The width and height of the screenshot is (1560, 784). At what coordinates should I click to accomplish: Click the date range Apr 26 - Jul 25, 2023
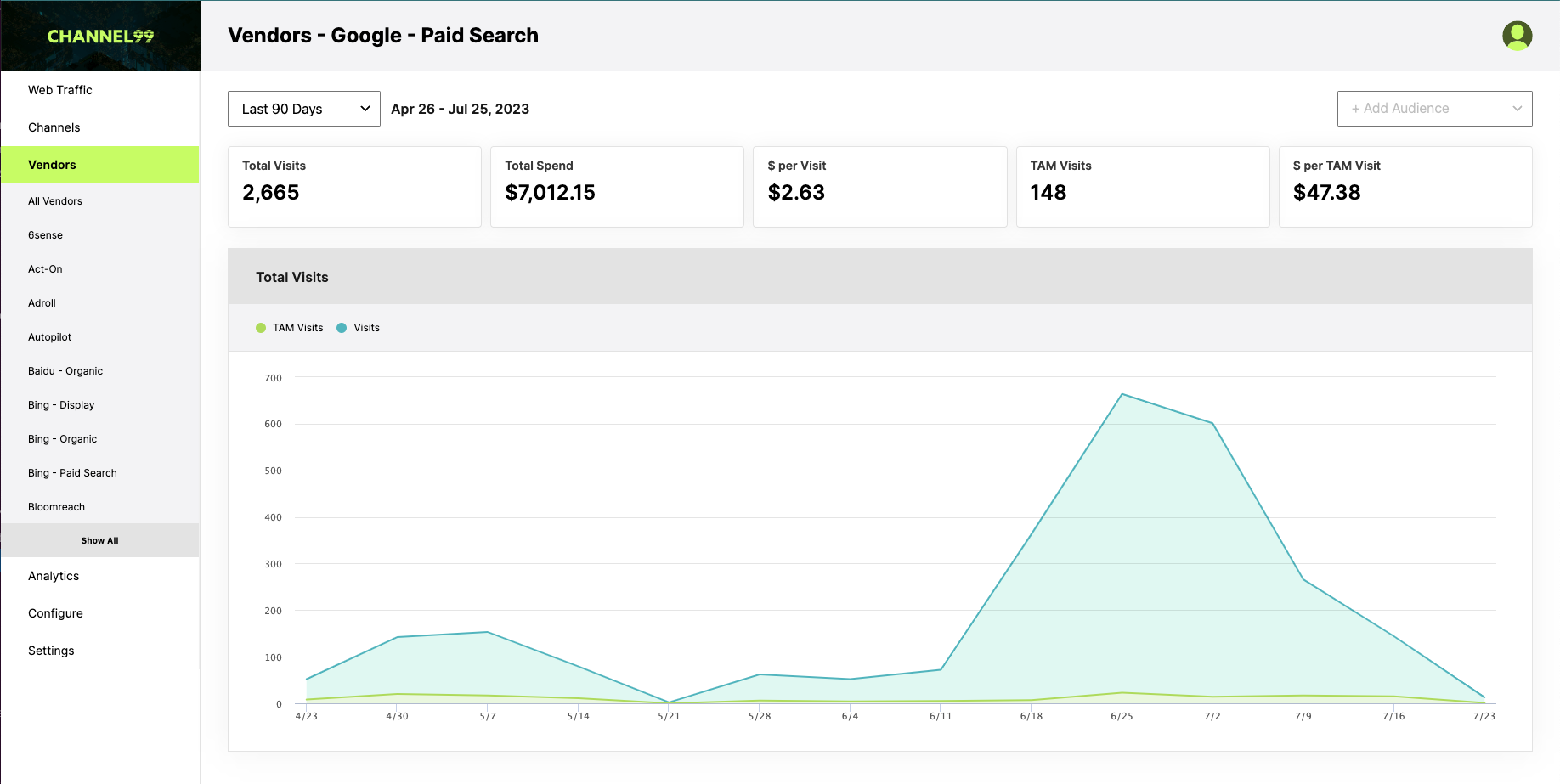tap(460, 109)
